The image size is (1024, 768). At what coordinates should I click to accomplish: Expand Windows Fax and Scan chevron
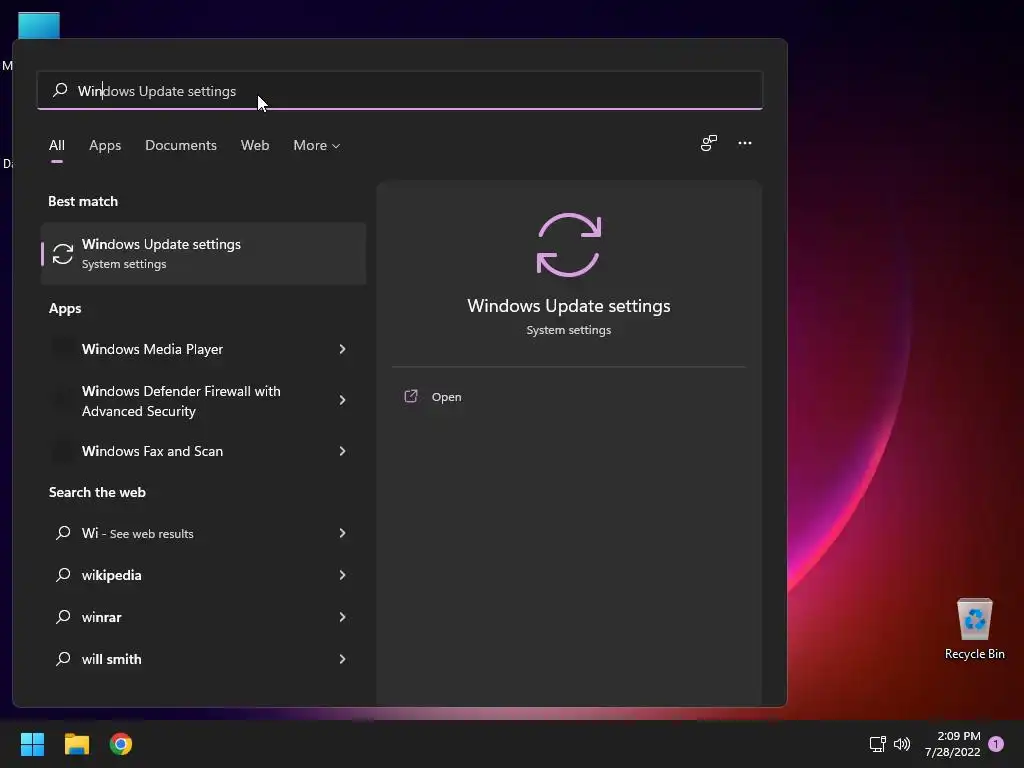(x=342, y=451)
